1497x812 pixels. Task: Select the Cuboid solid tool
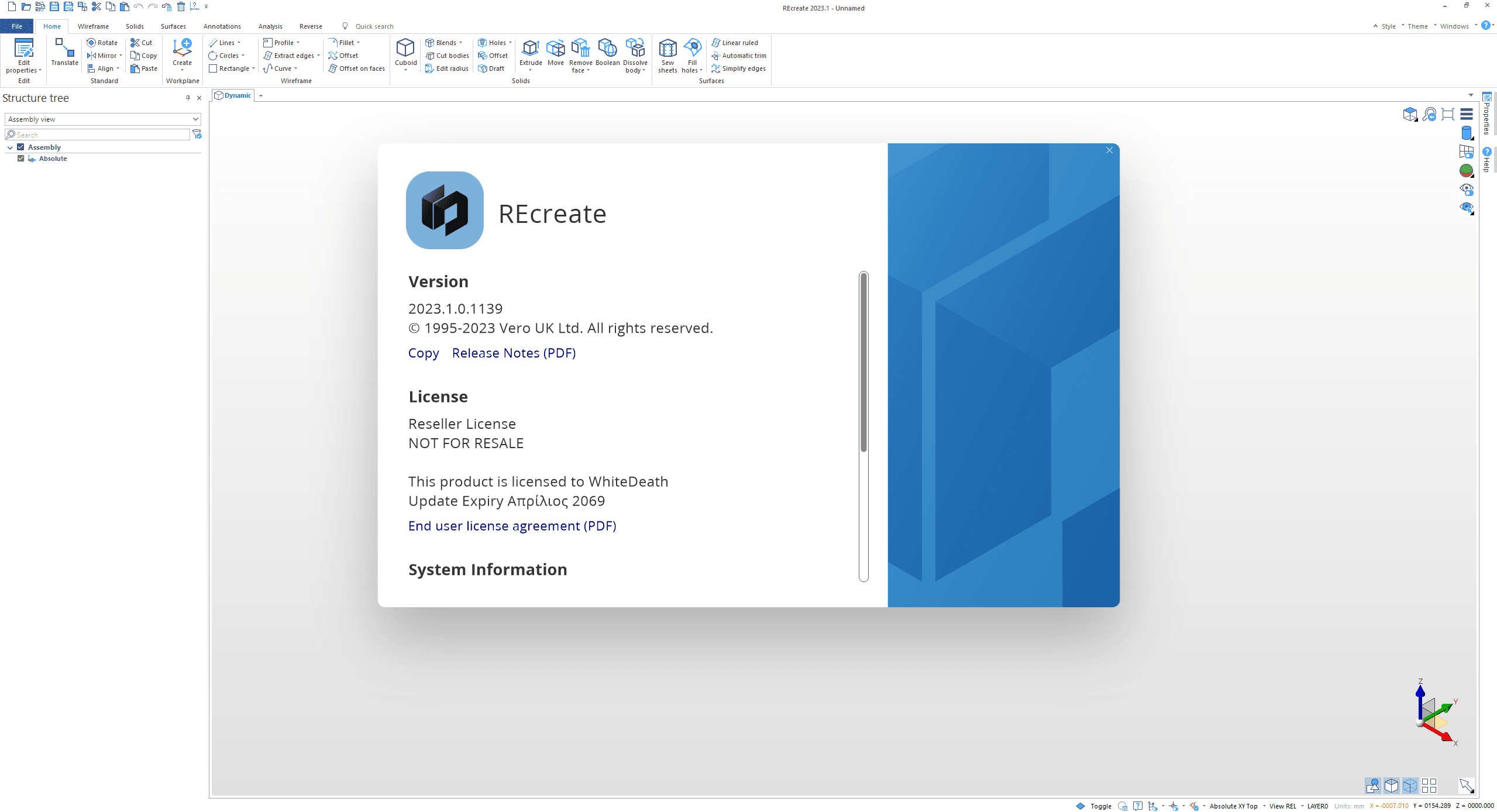(405, 49)
